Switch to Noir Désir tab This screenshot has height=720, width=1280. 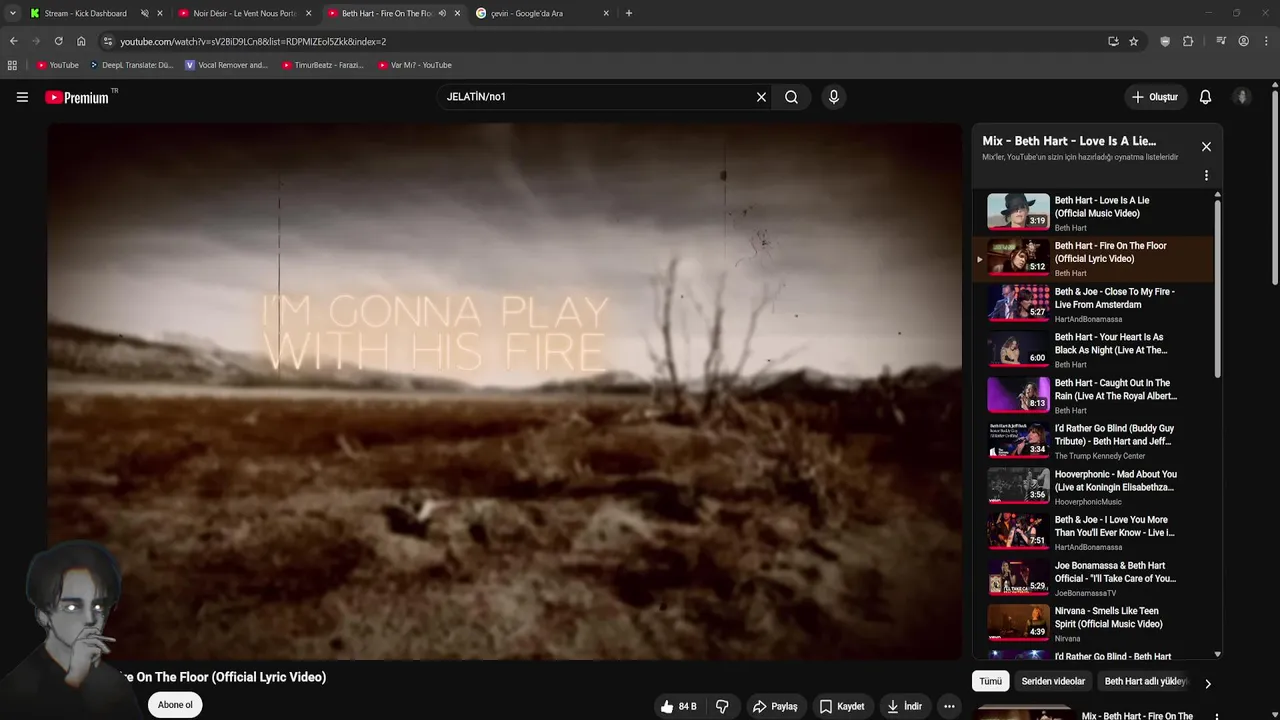pos(245,13)
